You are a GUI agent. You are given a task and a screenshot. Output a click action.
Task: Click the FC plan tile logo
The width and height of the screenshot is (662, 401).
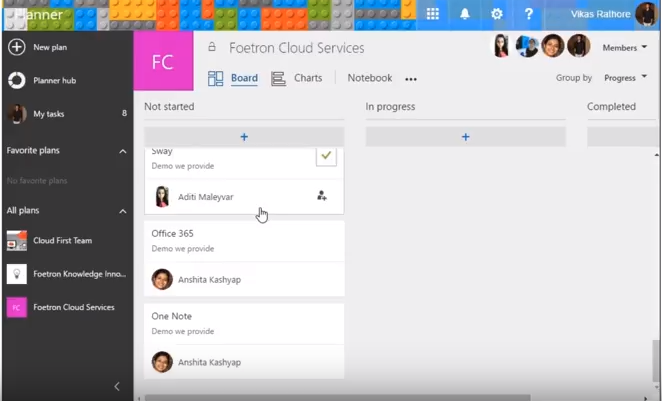pyautogui.click(x=163, y=61)
